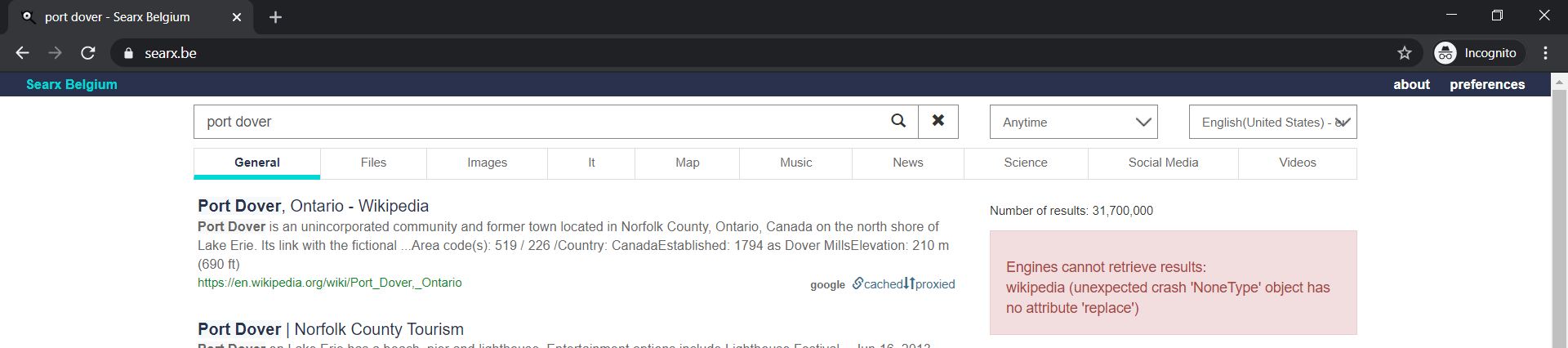Screen dimensions: 1568x348
Task: Open the English(United States) language dropdown
Action: (1273, 122)
